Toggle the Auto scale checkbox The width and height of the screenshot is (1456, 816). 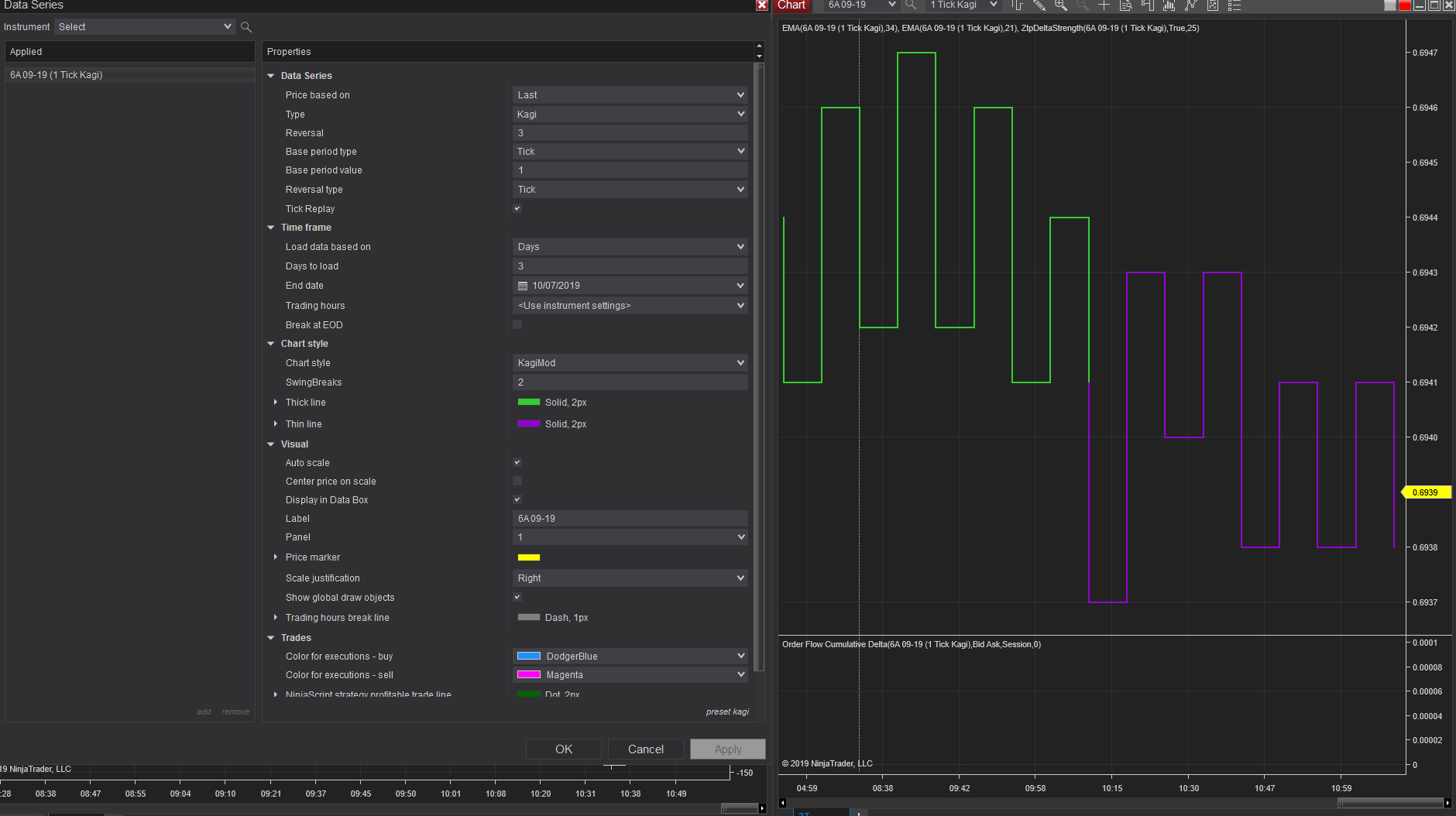pos(517,462)
